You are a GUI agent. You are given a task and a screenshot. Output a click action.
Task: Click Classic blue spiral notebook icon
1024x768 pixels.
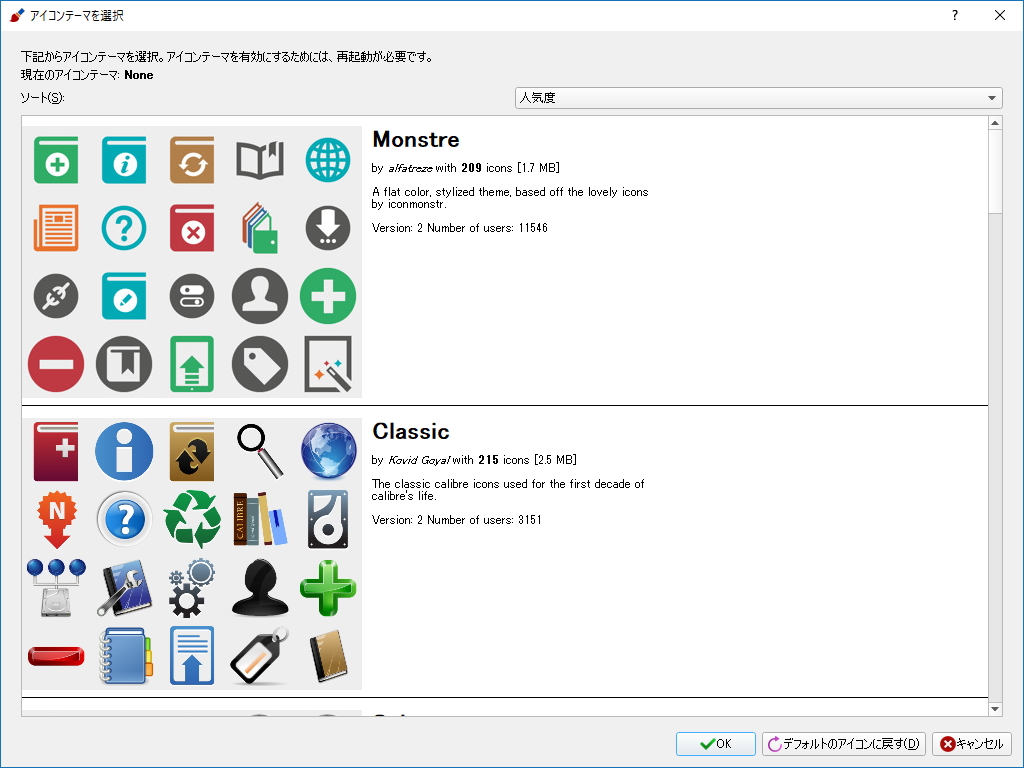coord(124,656)
